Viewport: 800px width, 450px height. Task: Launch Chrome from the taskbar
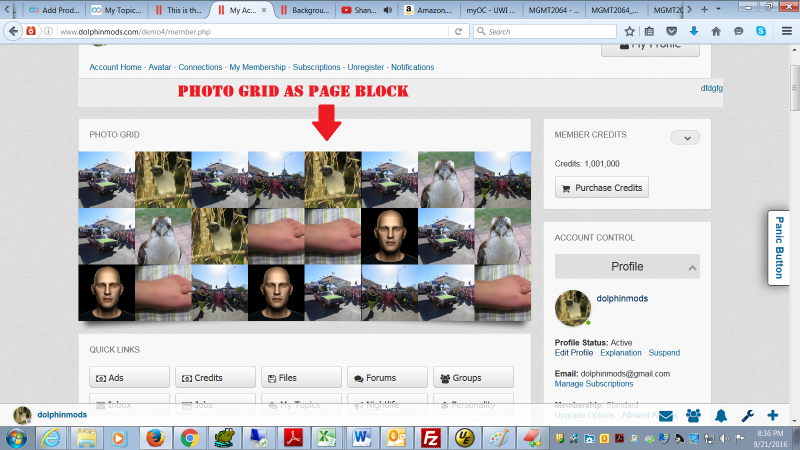189,438
